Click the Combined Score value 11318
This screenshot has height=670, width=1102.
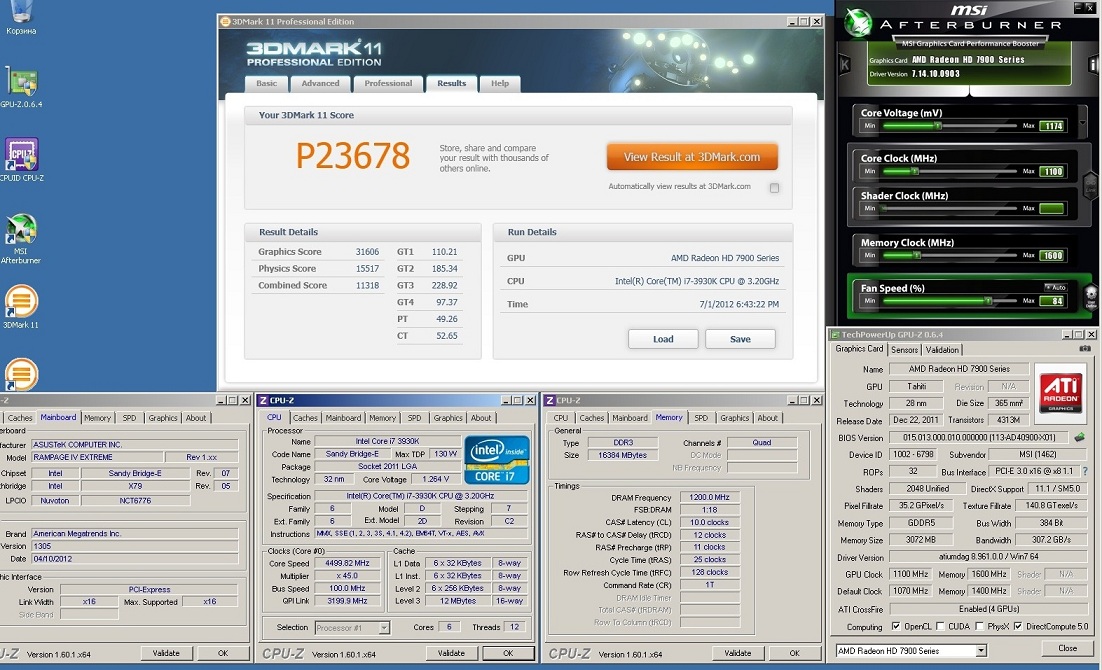click(x=367, y=285)
